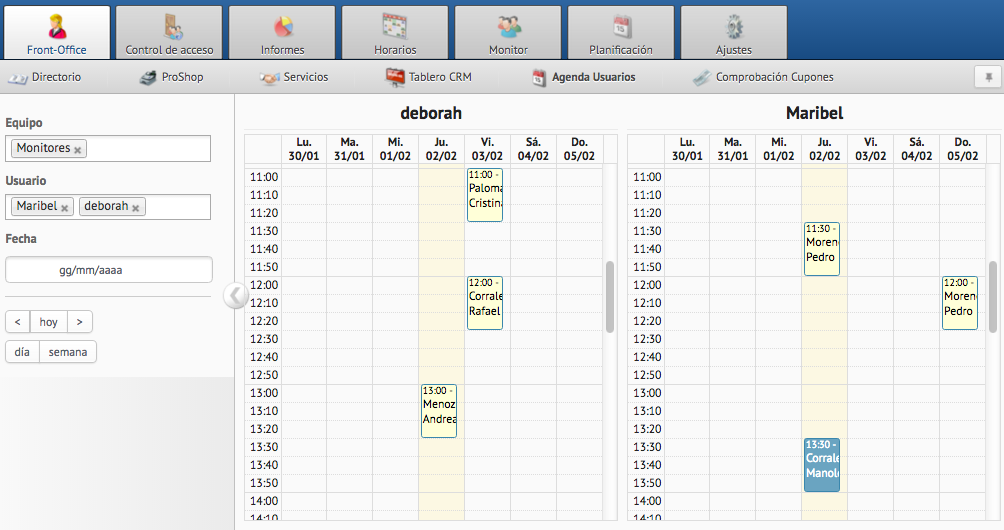Go to next period with > button
The width and height of the screenshot is (1004, 530).
coord(79,321)
